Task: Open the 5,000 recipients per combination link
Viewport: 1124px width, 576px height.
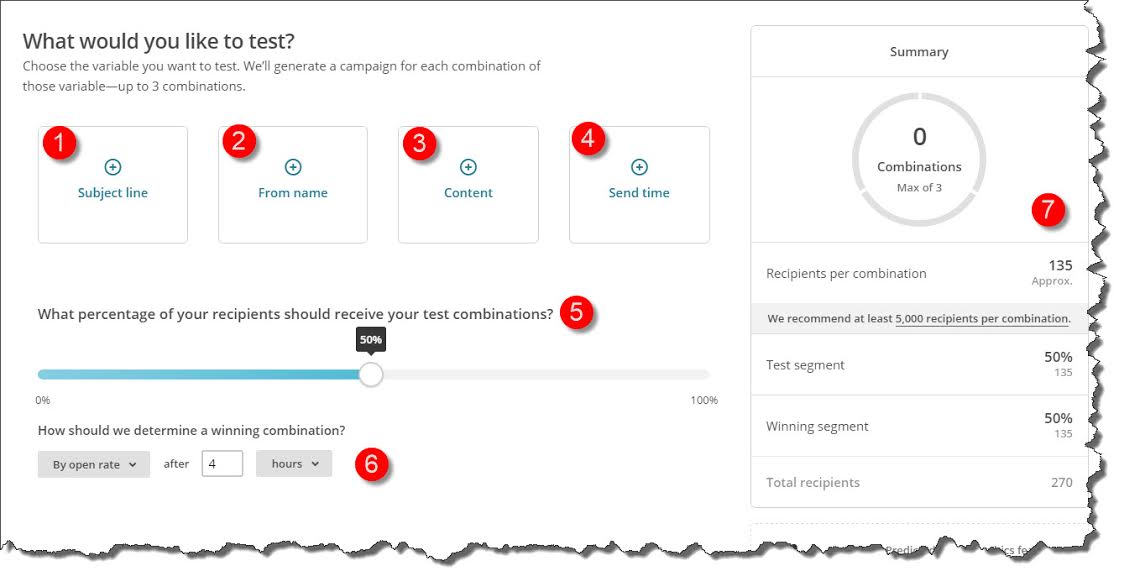Action: click(982, 319)
